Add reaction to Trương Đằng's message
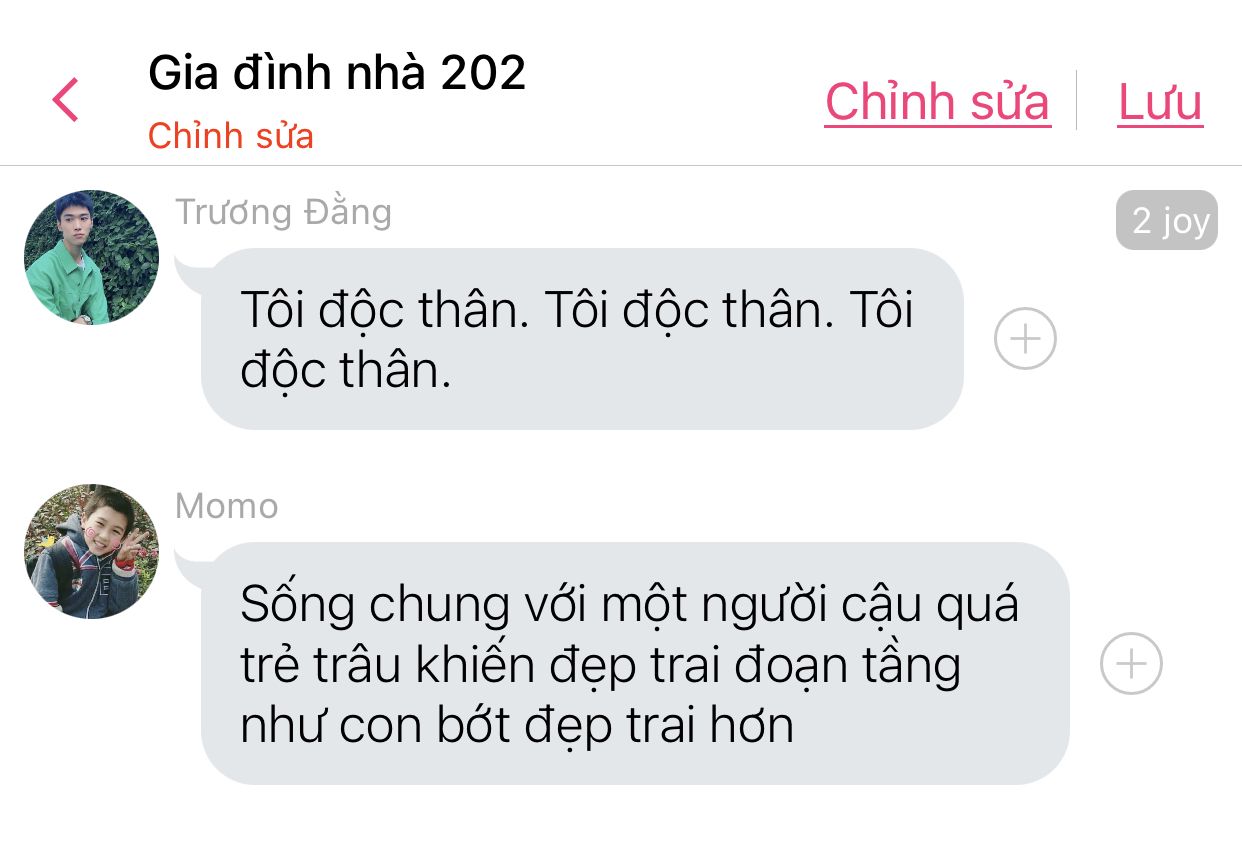The height and width of the screenshot is (841, 1242). click(1025, 339)
